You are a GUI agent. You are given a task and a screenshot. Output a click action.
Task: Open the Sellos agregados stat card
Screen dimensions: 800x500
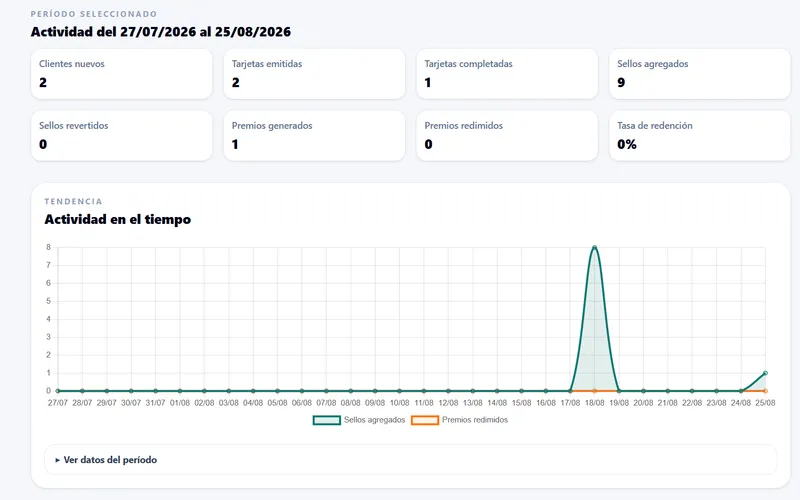pos(699,74)
